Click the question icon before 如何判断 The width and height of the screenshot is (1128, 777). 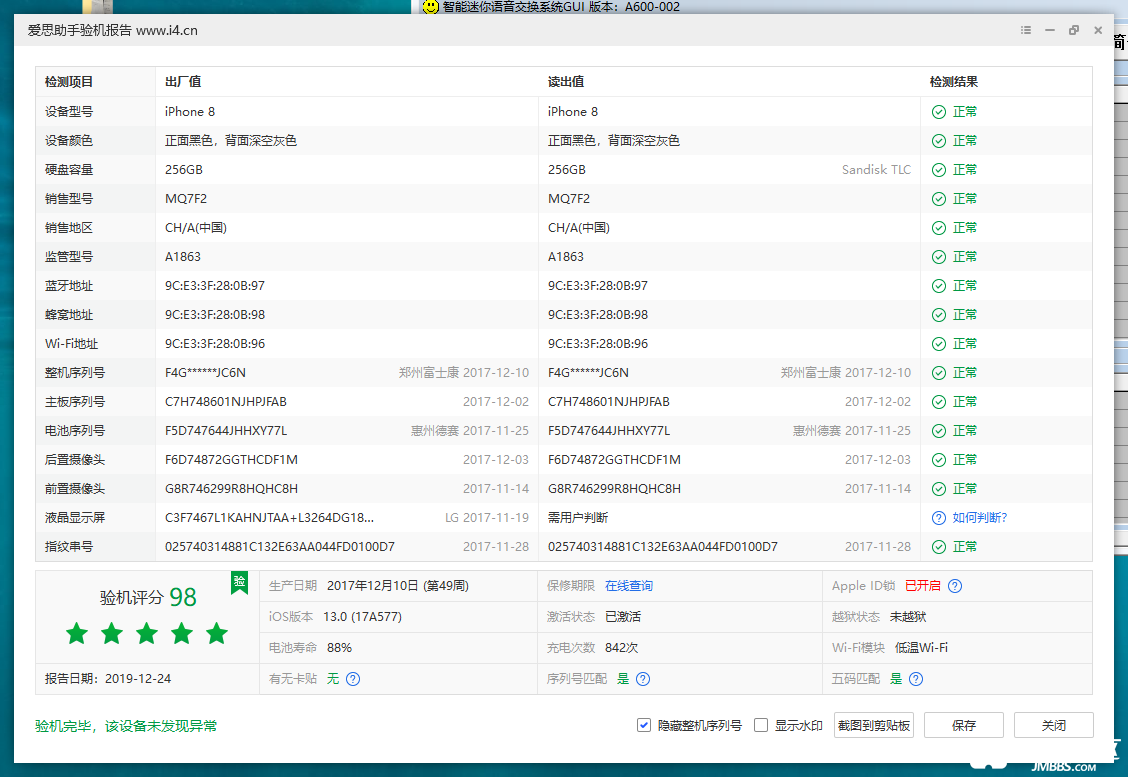939,518
